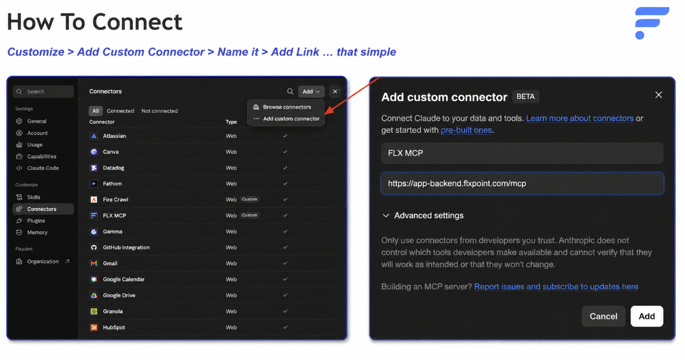This screenshot has width=685, height=360.
Task: Click the Claude Code sidebar icon
Action: click(19, 168)
